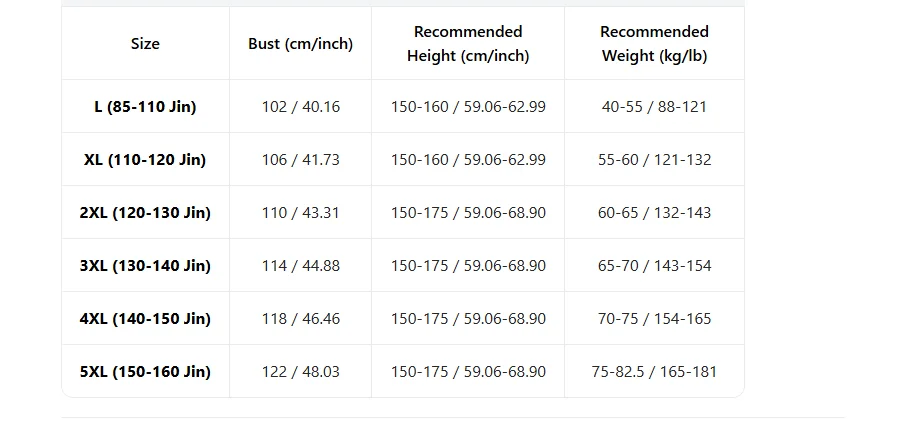Click the 40-55 / 88-121 weight cell
The height and width of the screenshot is (426, 905).
tap(654, 107)
